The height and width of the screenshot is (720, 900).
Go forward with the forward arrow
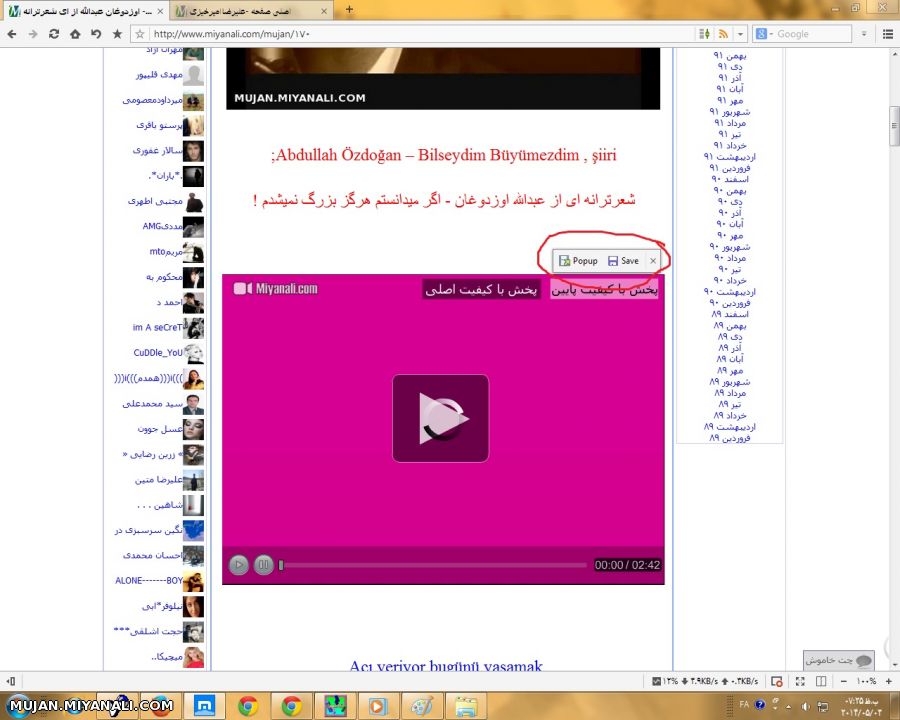point(33,34)
